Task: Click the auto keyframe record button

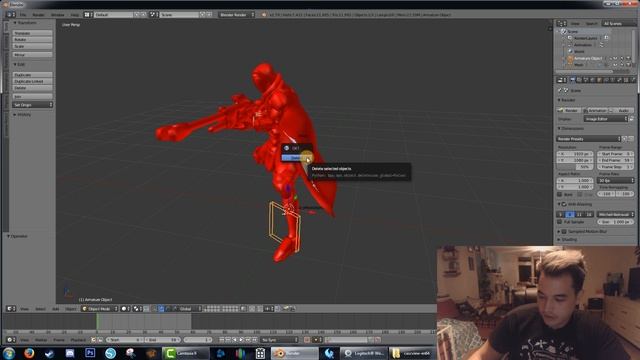Action: (307, 340)
